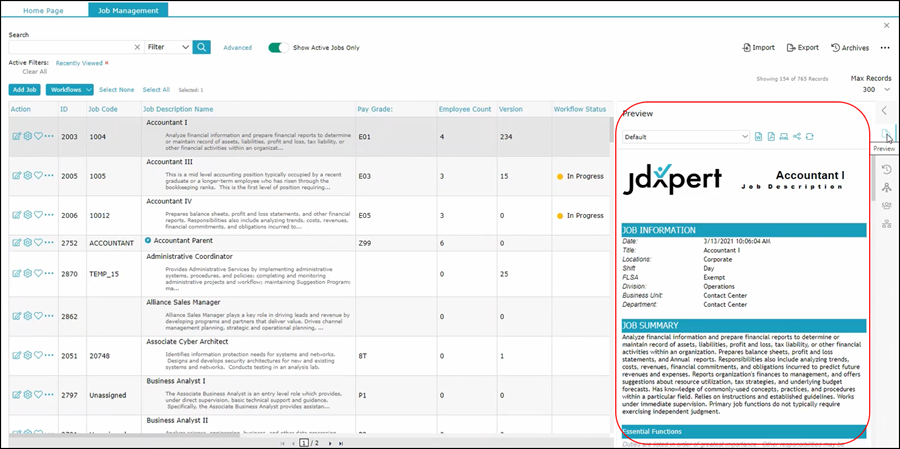Open settings gear for Accountant IV row

click(27, 215)
